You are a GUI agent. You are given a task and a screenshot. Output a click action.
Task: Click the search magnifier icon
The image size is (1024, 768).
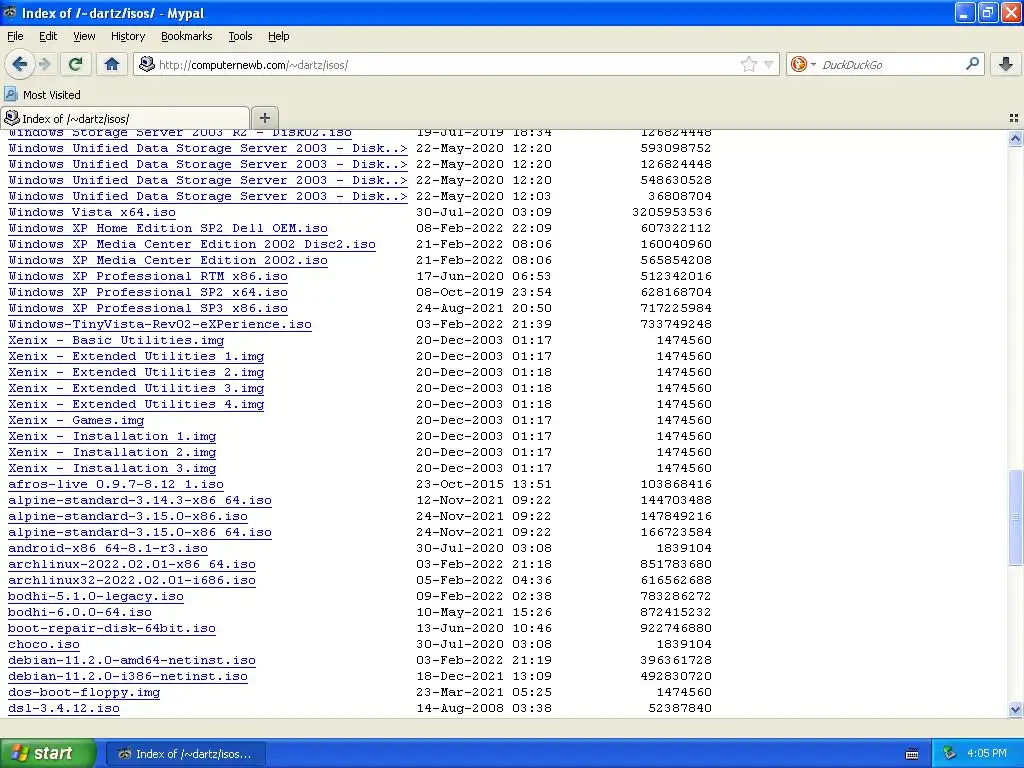tap(972, 64)
